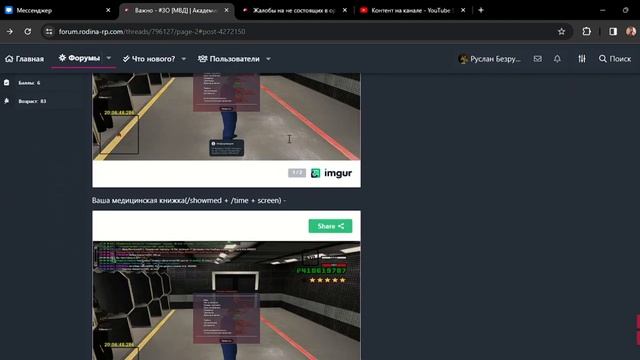Click the Share button on the embed

pos(330,226)
